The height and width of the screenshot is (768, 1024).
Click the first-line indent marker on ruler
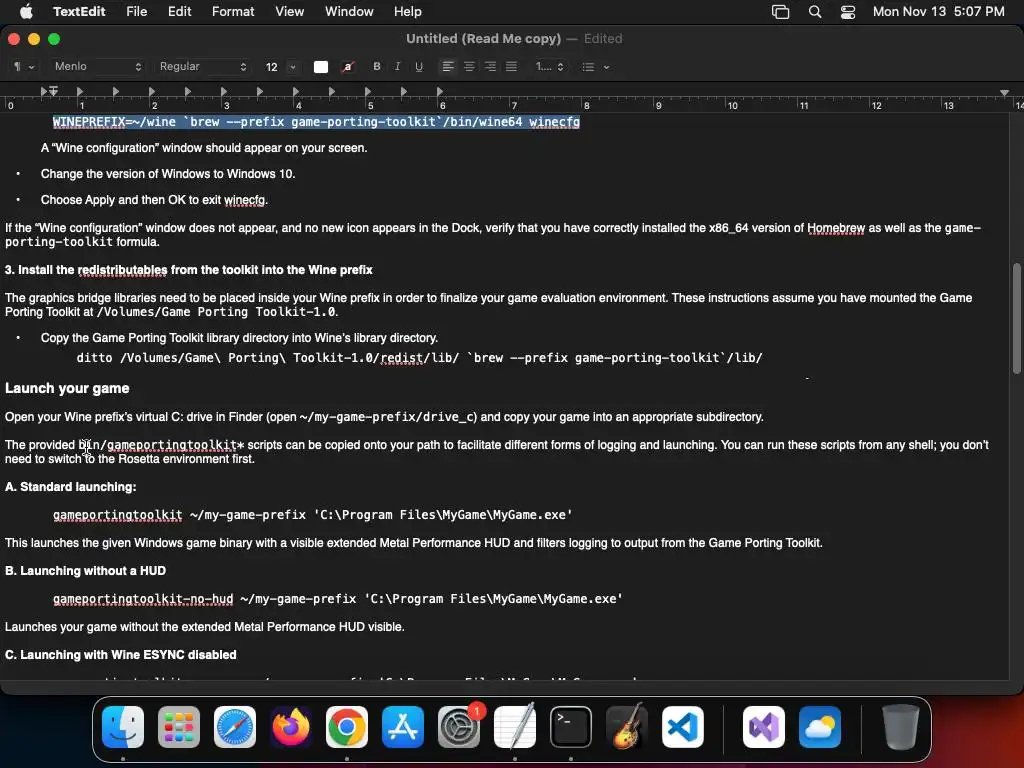[53, 89]
